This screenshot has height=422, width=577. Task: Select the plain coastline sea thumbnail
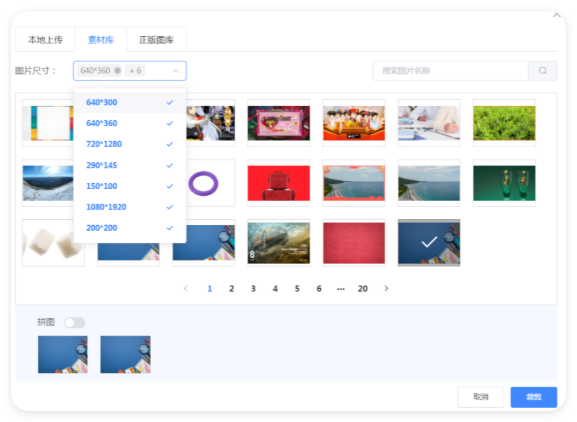pos(429,183)
